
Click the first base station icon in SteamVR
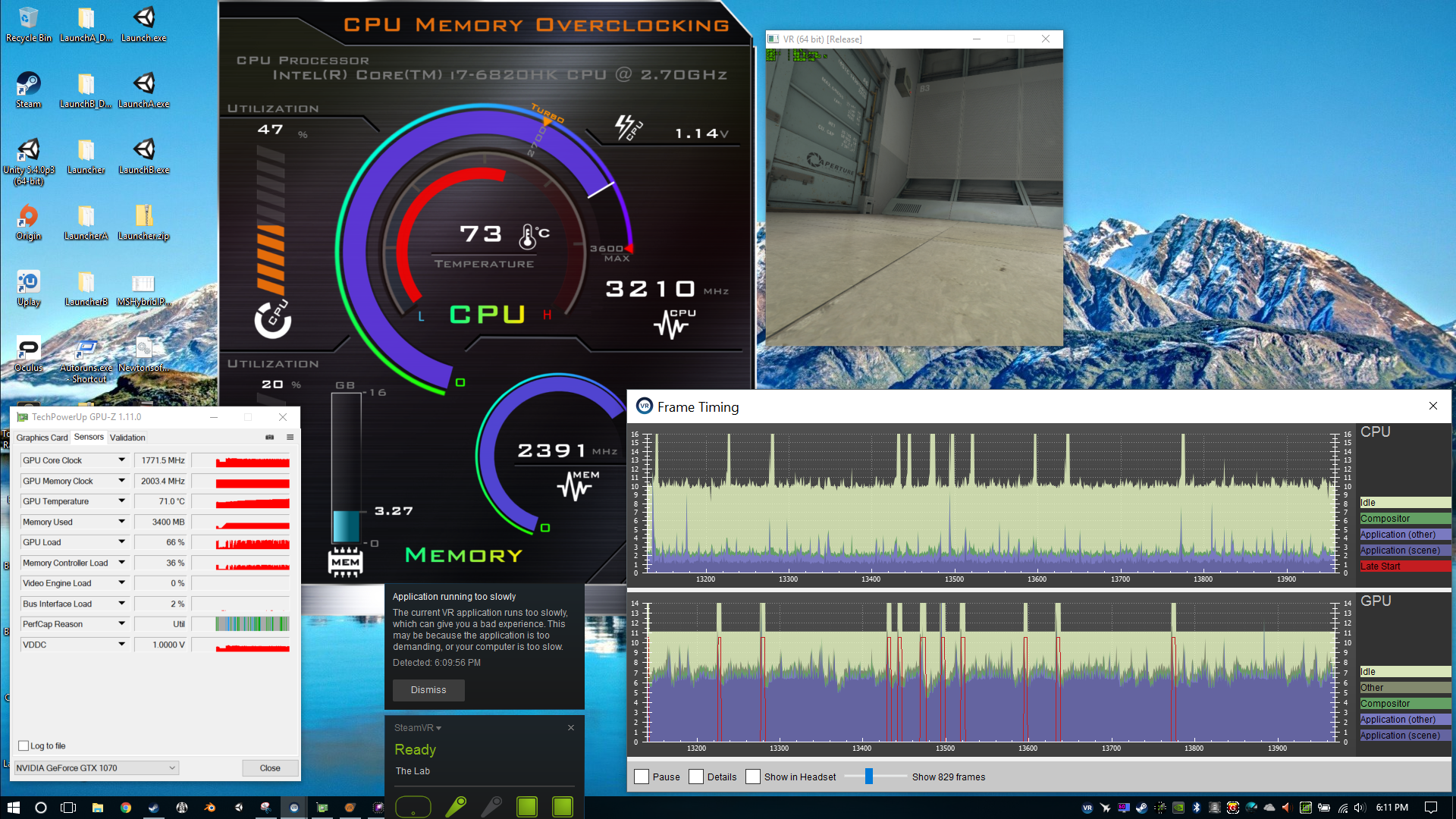(x=527, y=807)
